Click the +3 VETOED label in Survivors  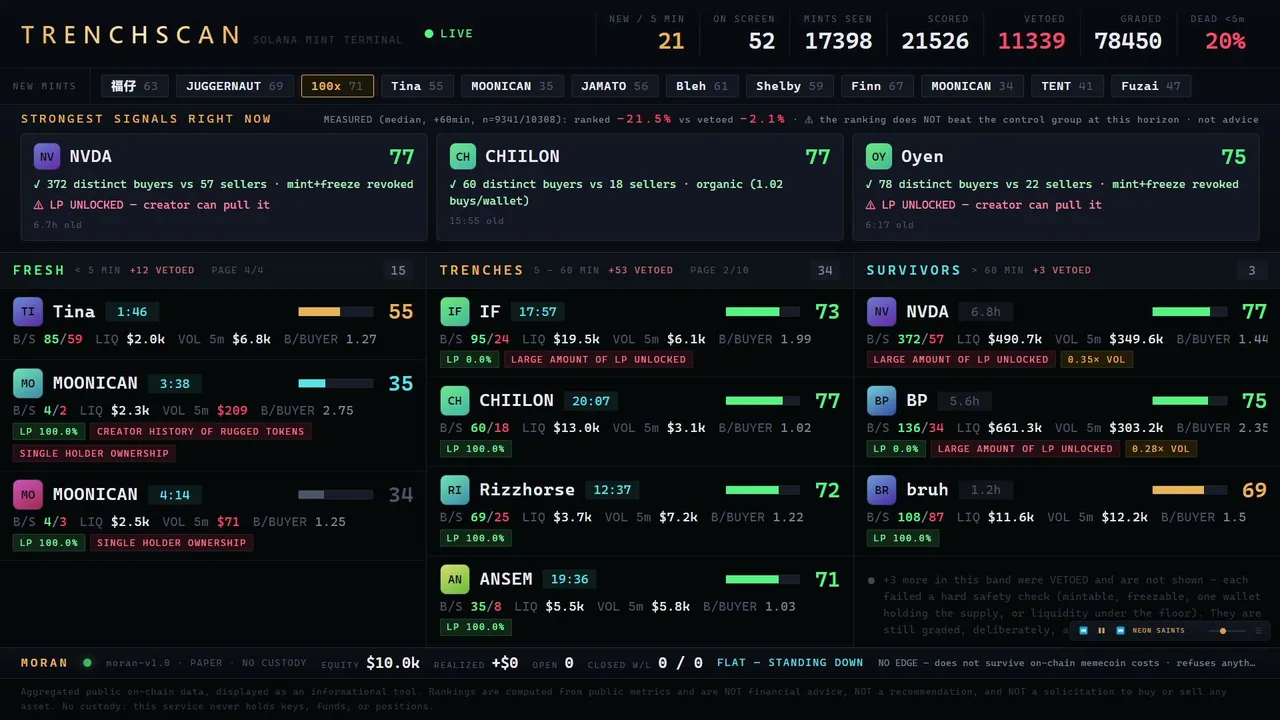pos(1061,270)
